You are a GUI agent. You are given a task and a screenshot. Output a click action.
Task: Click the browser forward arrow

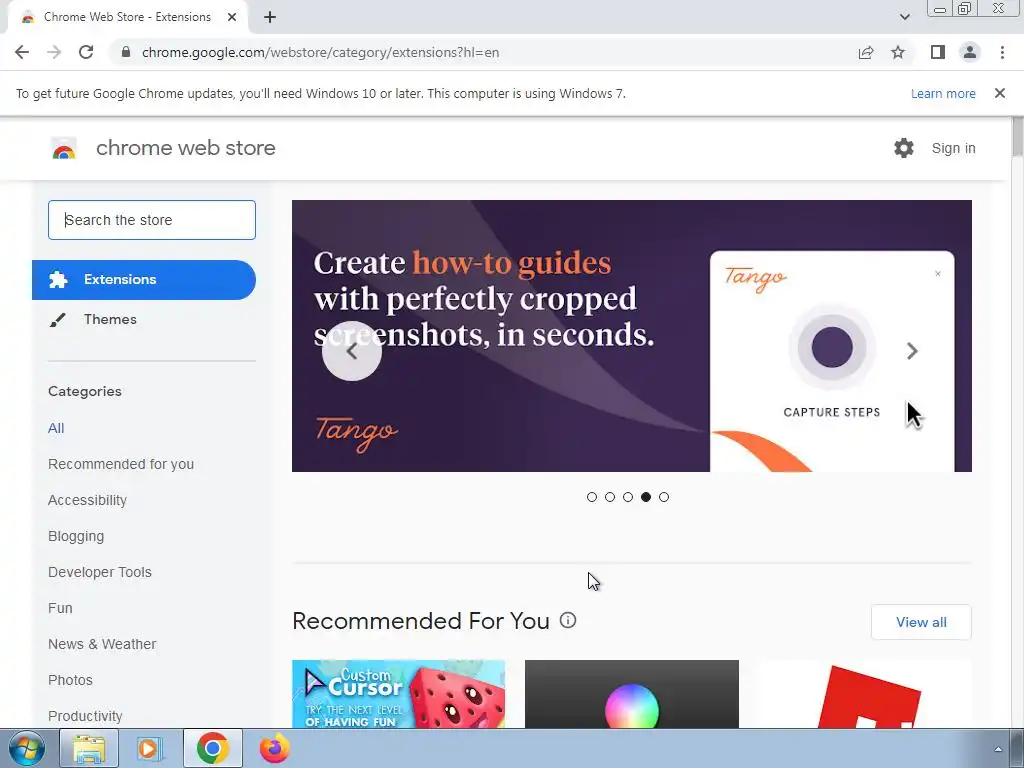pyautogui.click(x=54, y=52)
